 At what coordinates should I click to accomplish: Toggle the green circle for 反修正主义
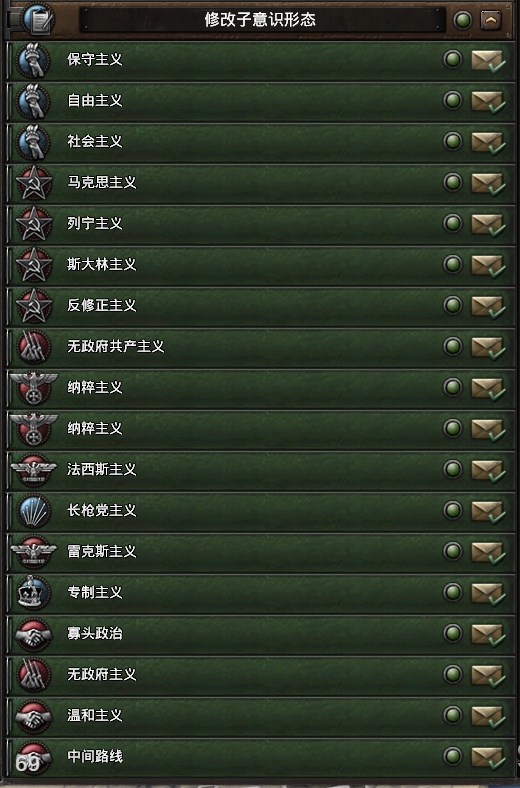453,305
